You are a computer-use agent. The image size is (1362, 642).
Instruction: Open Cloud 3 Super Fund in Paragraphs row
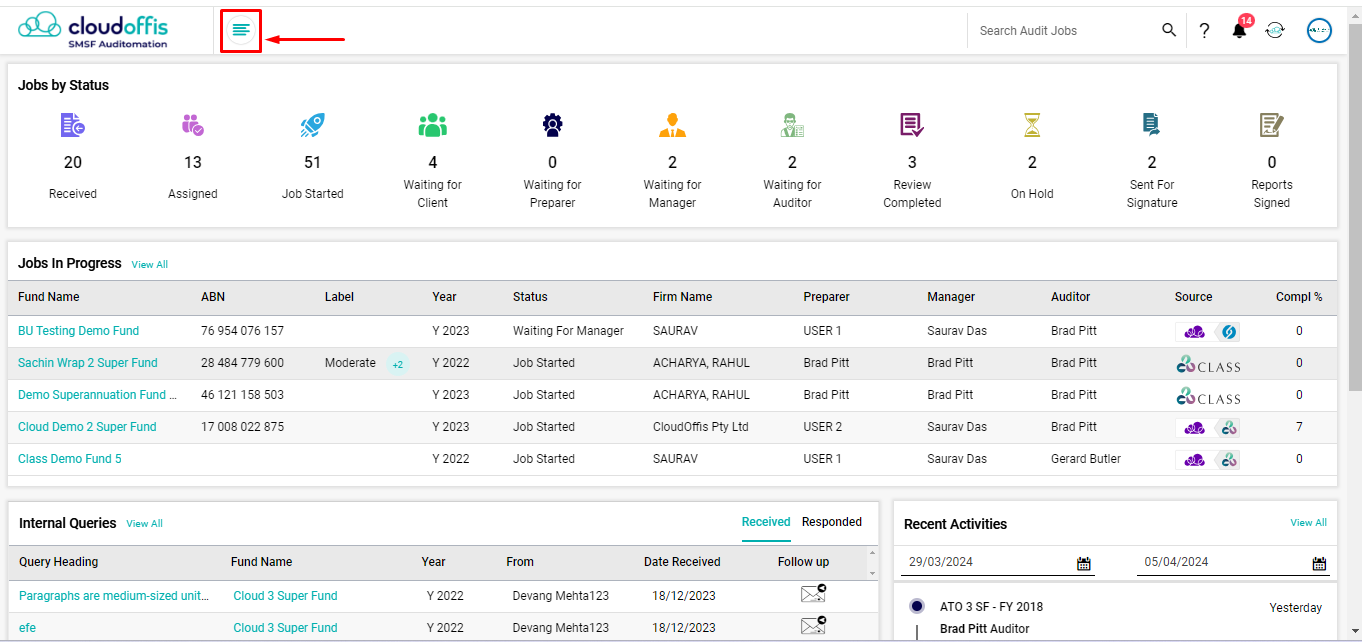(285, 596)
